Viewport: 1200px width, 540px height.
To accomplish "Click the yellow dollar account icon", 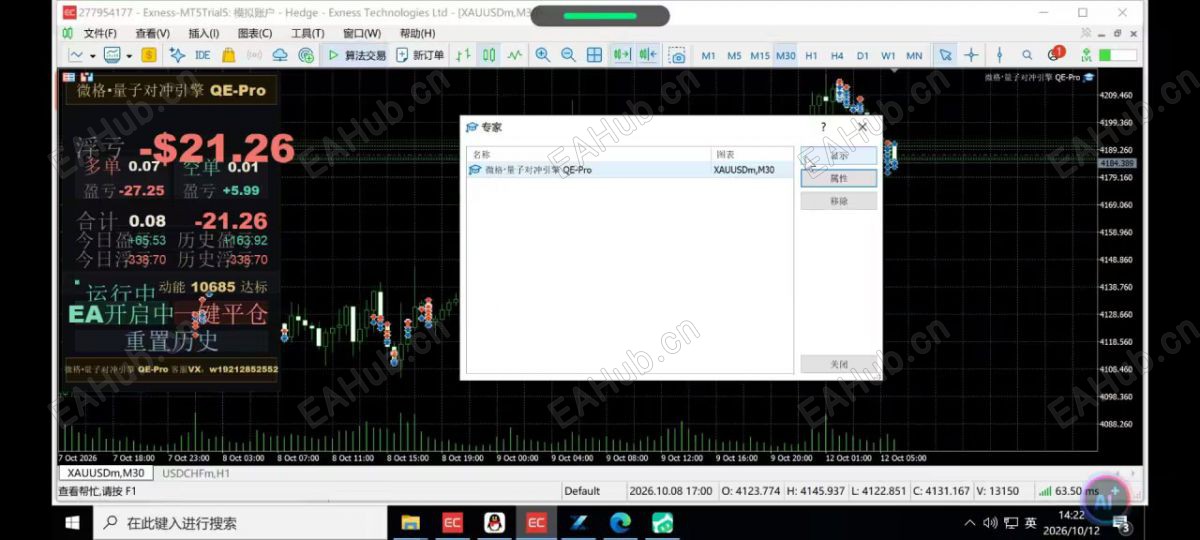I will pyautogui.click(x=148, y=55).
